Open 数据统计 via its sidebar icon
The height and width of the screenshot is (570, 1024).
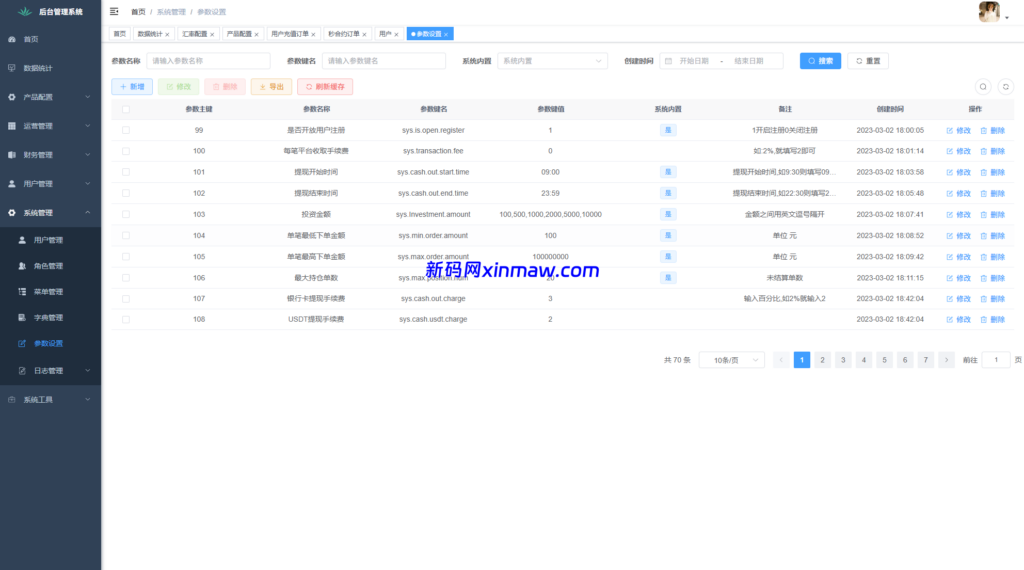pyautogui.click(x=12, y=68)
